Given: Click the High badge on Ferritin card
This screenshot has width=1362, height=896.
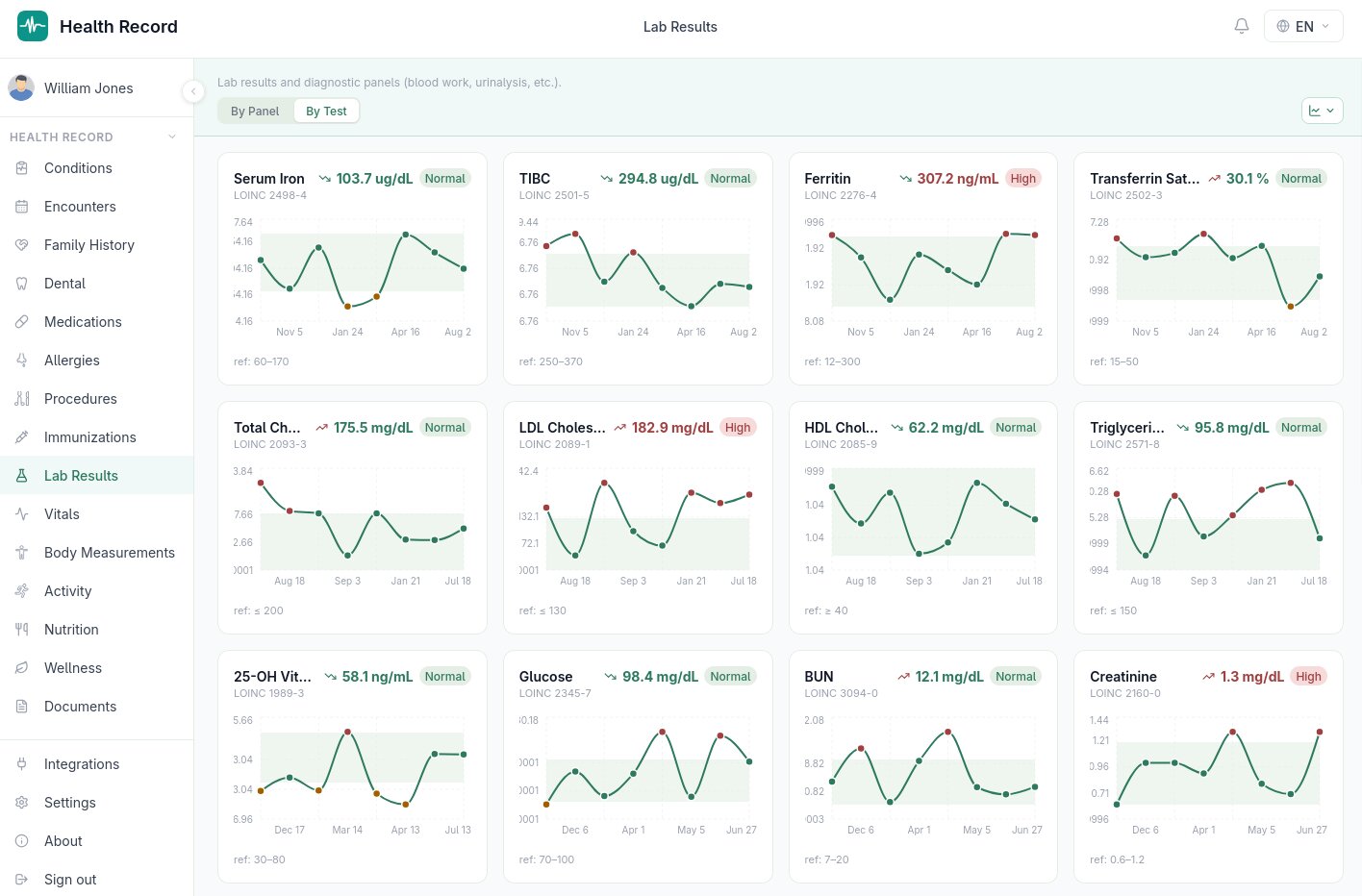Looking at the screenshot, I should point(1023,179).
